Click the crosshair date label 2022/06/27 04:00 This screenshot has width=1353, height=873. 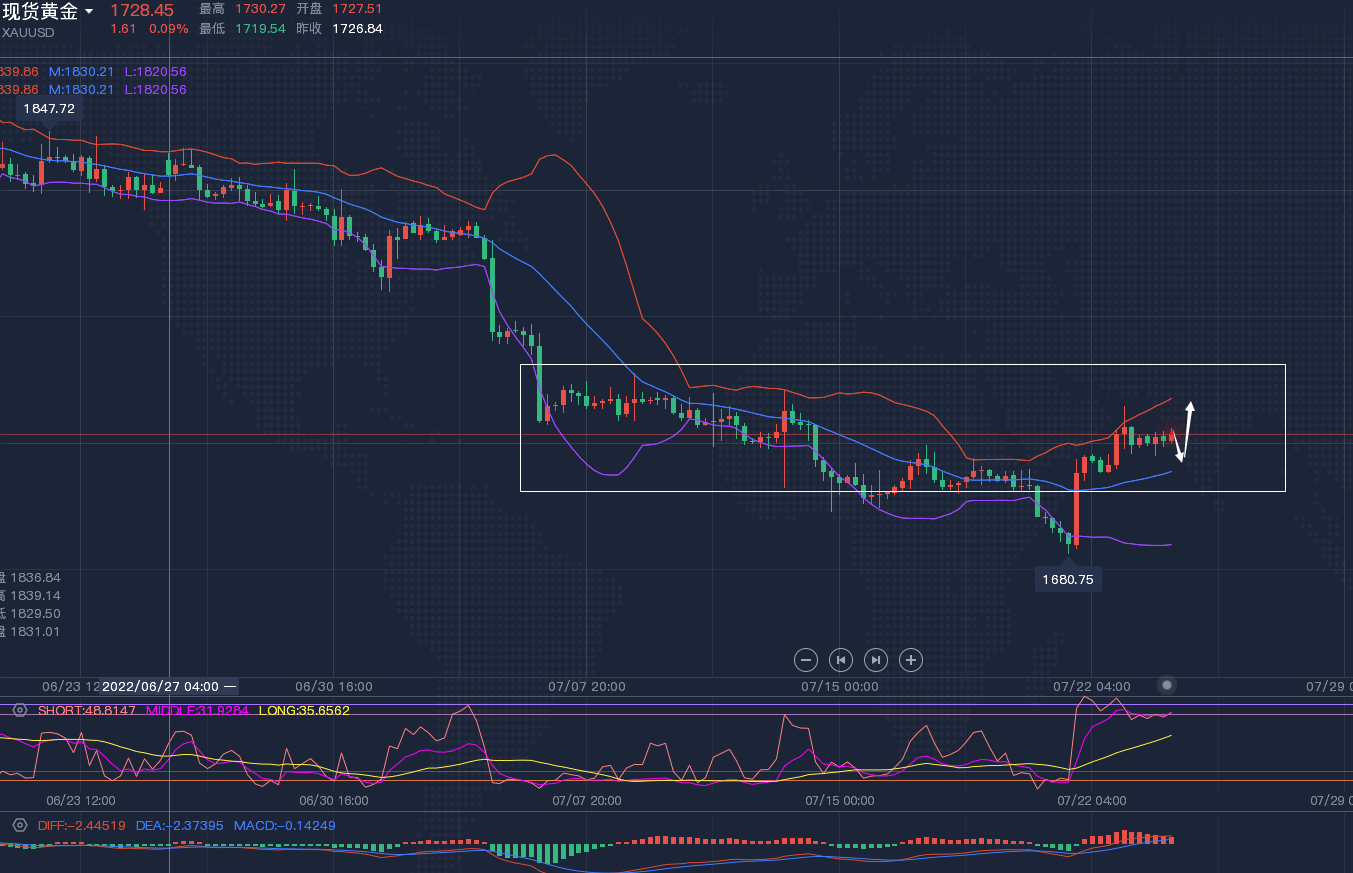[x=161, y=686]
